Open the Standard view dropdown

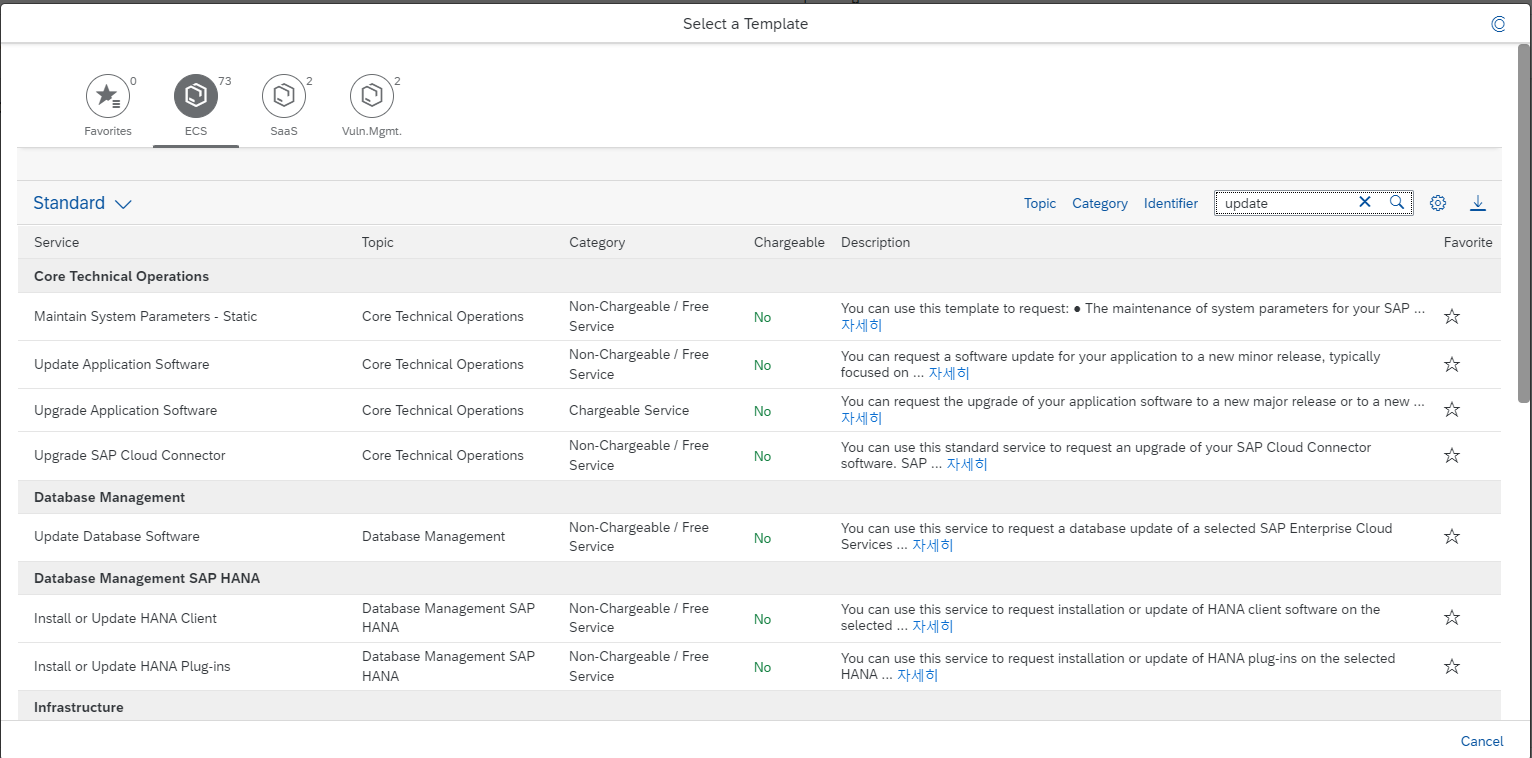click(82, 203)
